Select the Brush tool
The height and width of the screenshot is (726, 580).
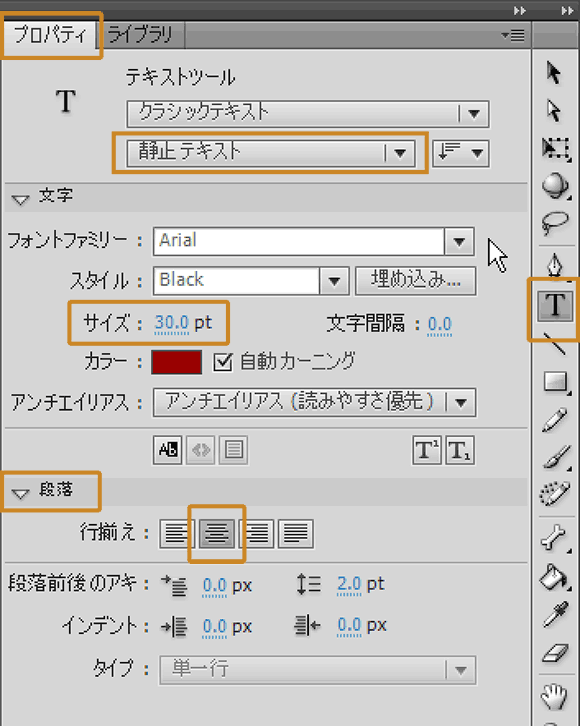(x=555, y=457)
